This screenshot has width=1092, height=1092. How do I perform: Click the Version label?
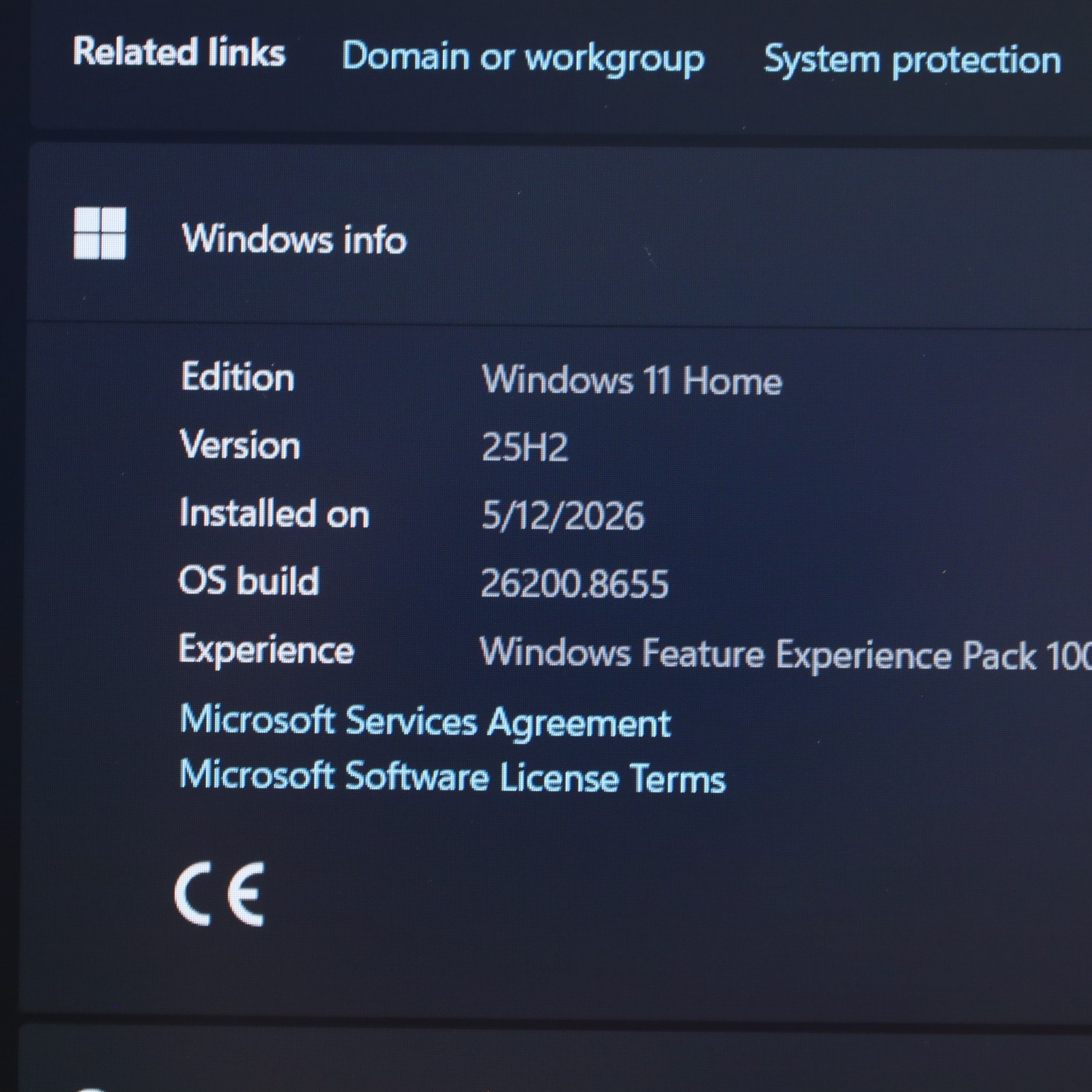[x=240, y=445]
